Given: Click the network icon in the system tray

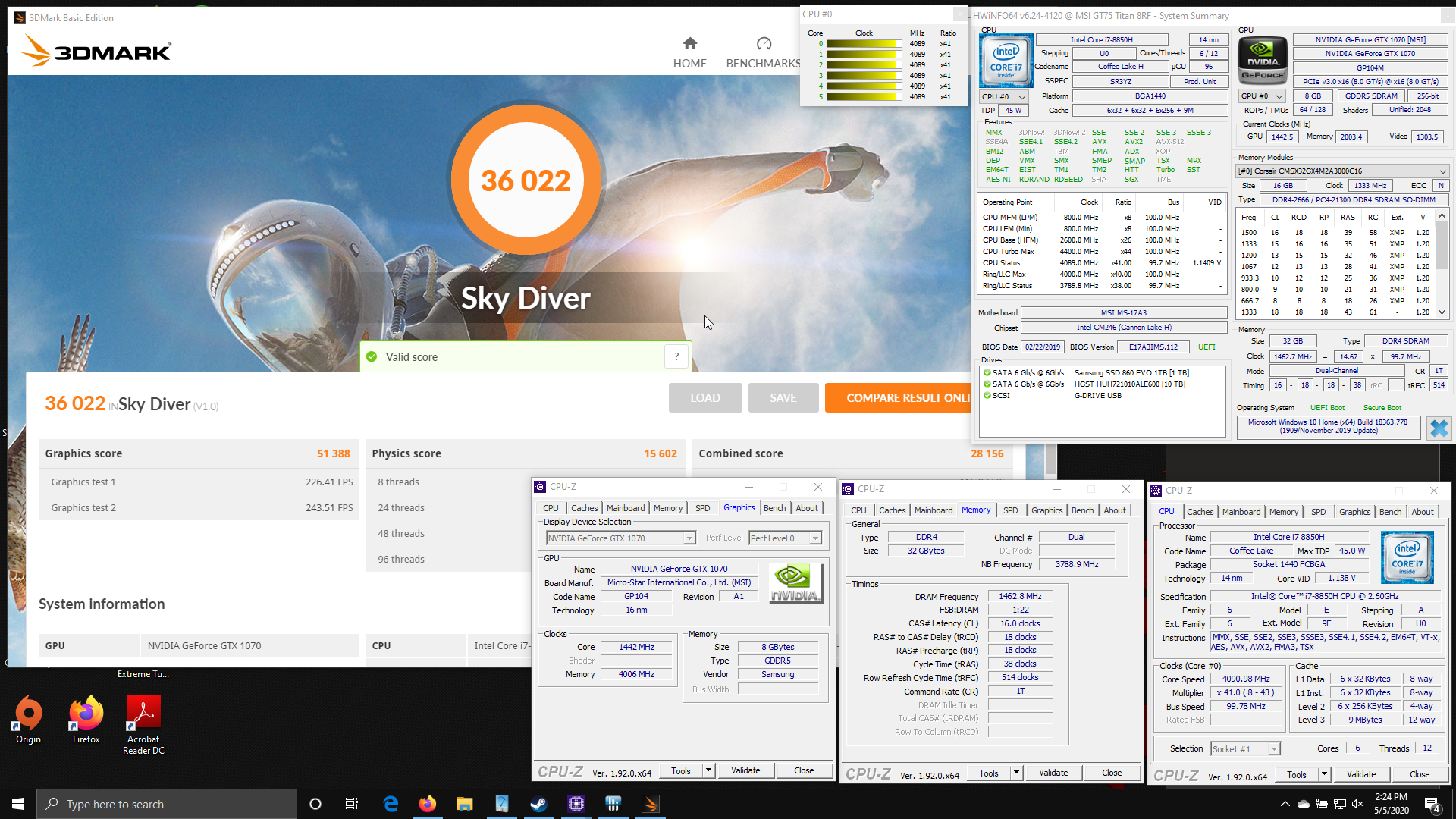Looking at the screenshot, I should 1339,804.
